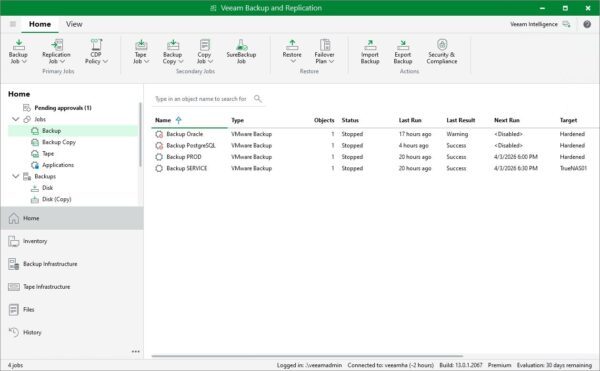
Task: Click 'Evaluation: 30 days remaining' status text
Action: (554, 365)
